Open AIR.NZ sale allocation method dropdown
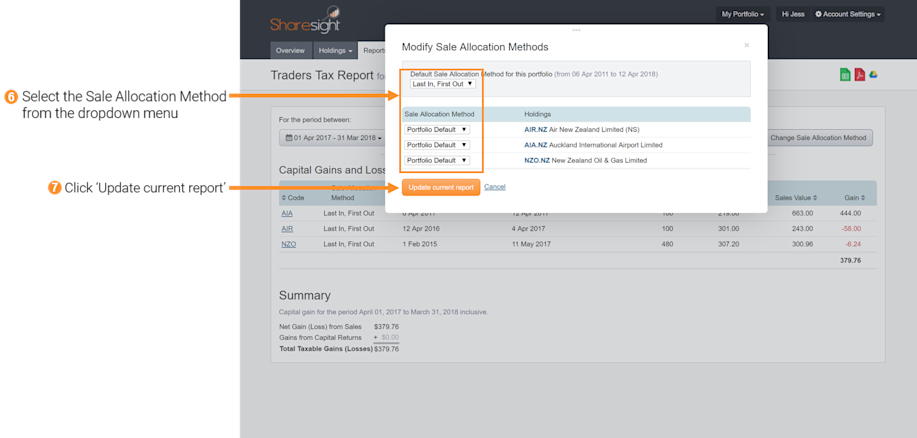 click(437, 129)
